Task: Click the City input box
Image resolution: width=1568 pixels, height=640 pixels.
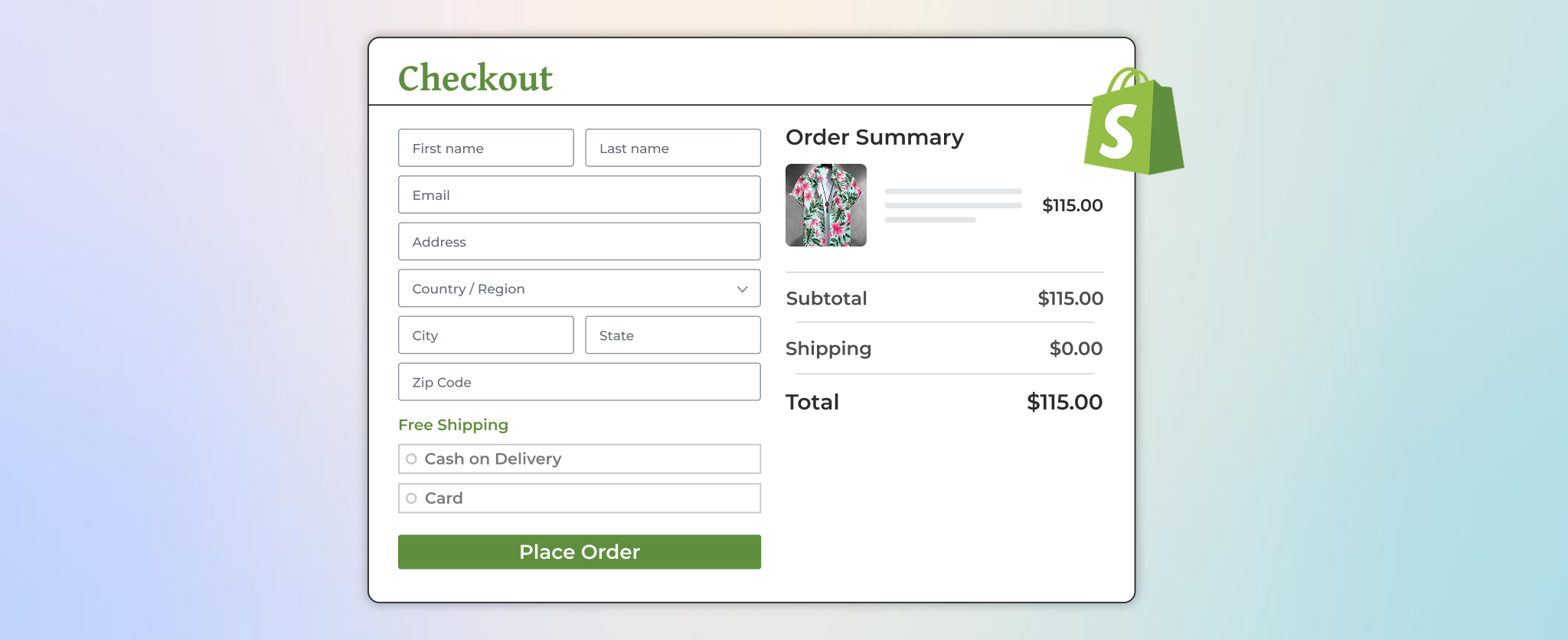Action: click(485, 335)
